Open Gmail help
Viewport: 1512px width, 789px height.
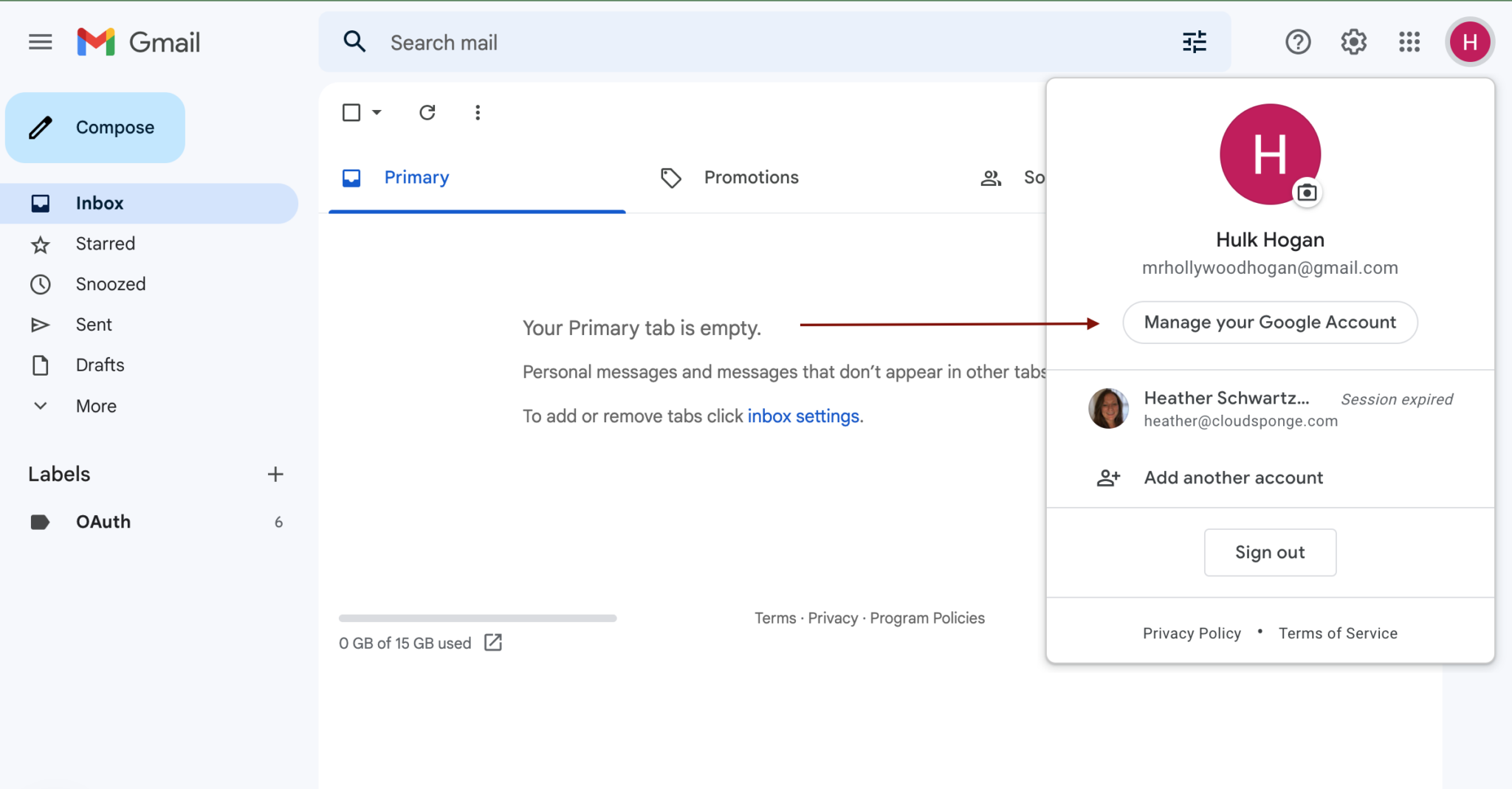1298,41
